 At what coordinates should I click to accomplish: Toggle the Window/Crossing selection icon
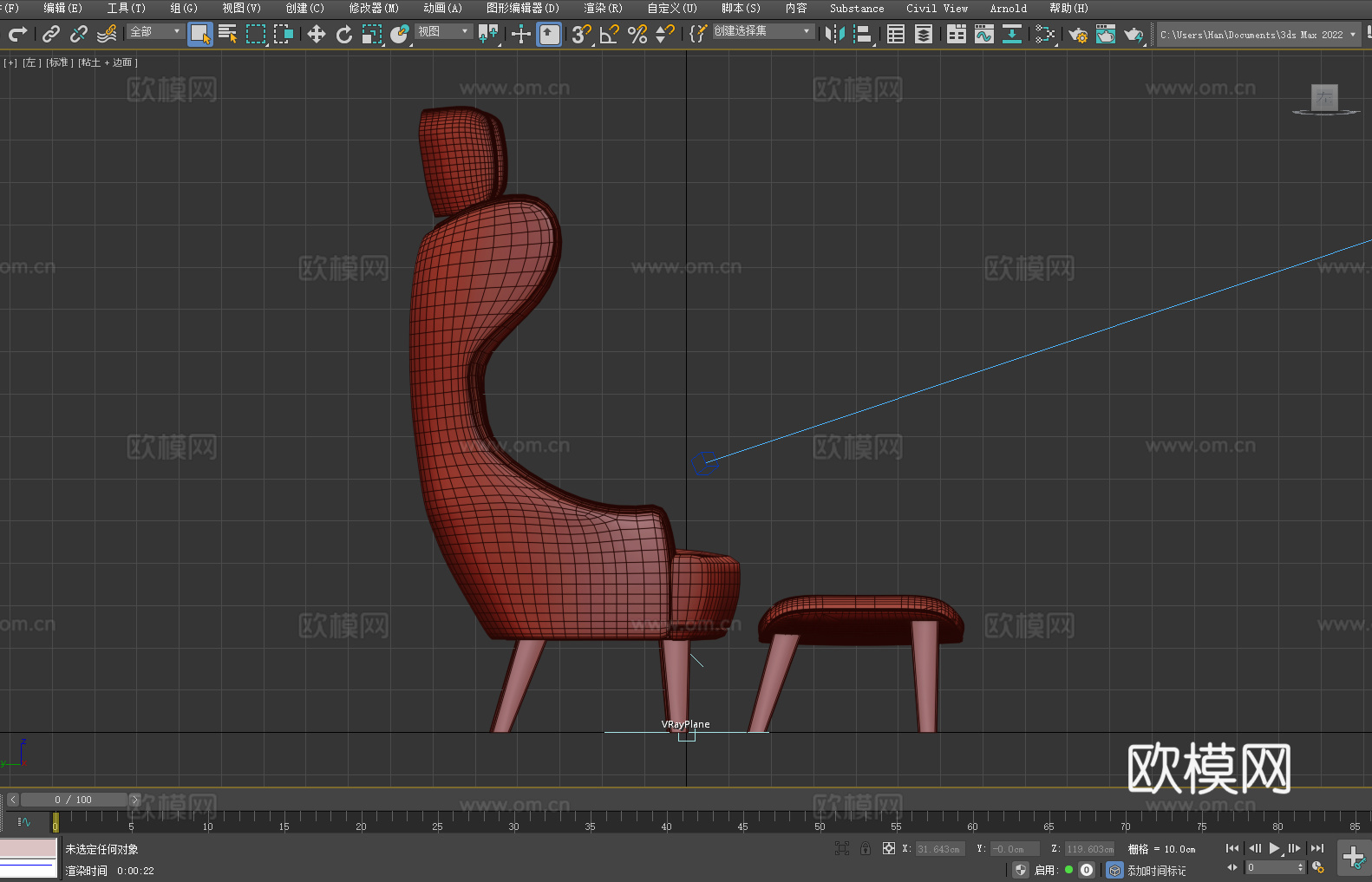284,34
